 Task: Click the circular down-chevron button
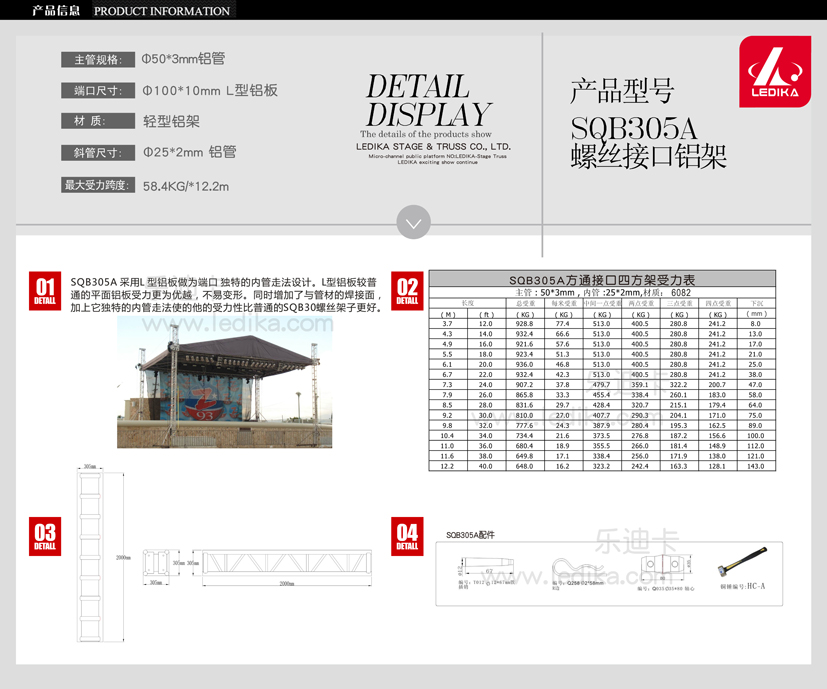coord(414,222)
